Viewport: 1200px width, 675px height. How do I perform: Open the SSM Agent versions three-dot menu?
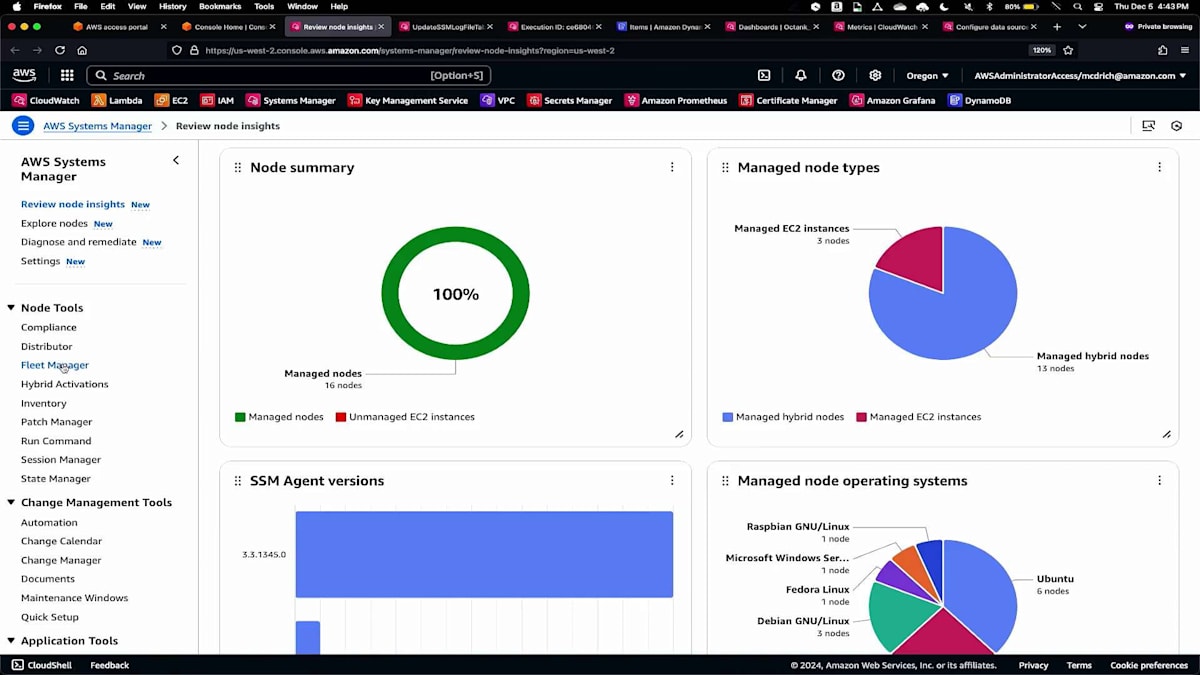pos(672,480)
